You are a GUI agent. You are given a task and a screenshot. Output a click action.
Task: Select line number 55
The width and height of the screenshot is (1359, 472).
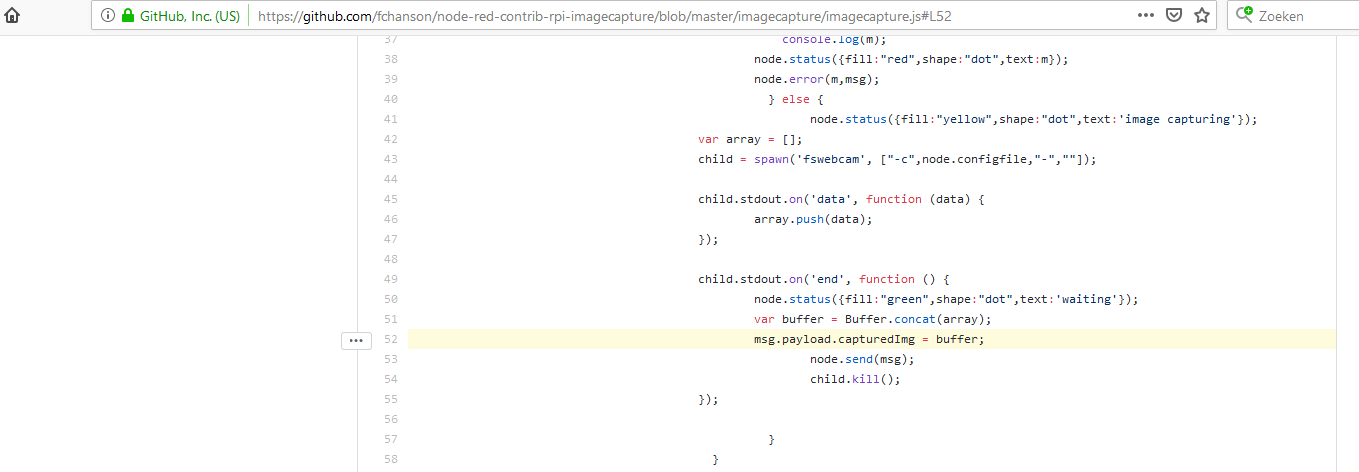click(x=390, y=399)
